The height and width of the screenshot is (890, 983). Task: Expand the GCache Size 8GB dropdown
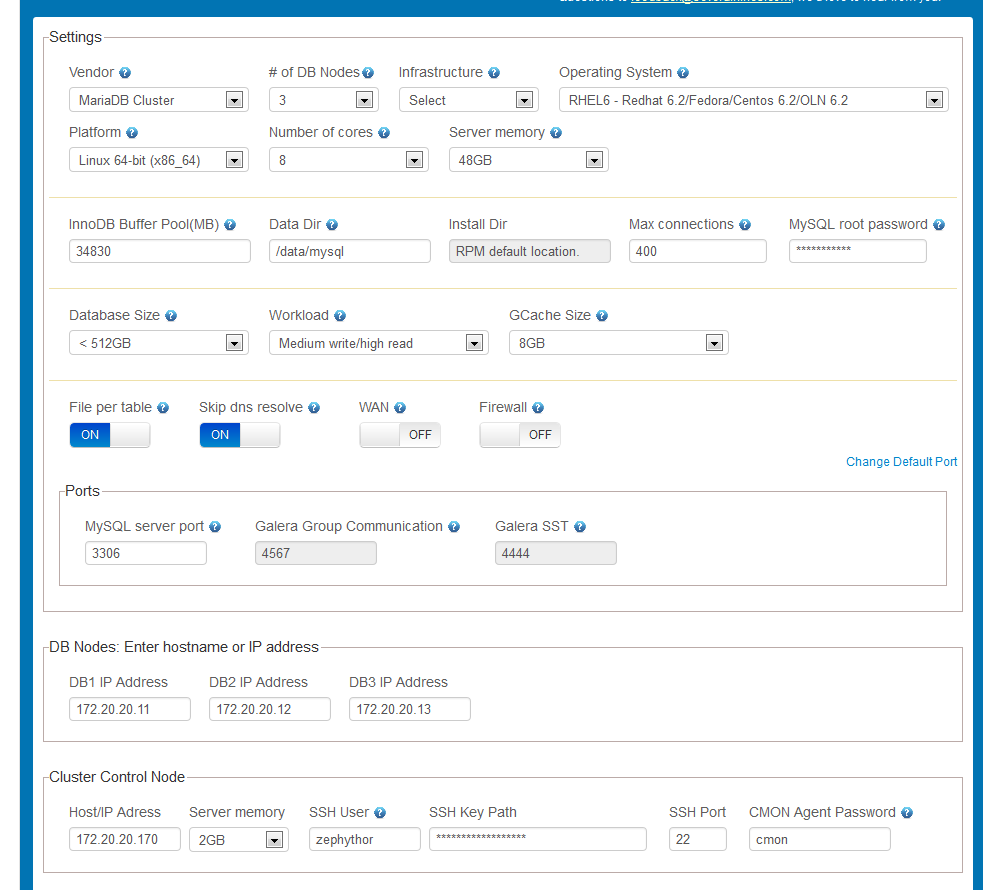pos(619,343)
